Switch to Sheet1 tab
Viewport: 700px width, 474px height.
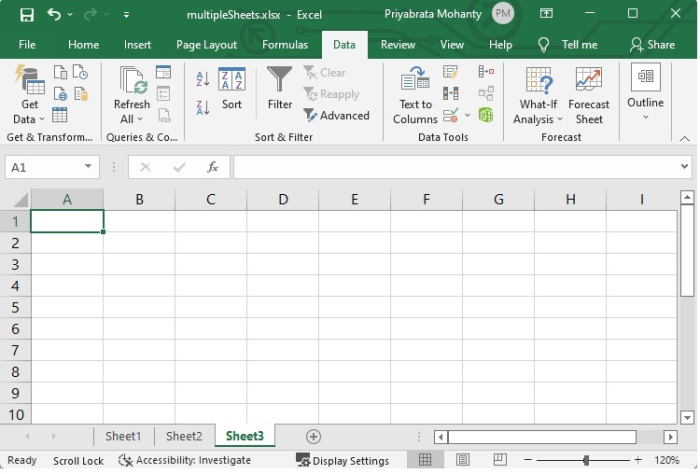click(123, 436)
